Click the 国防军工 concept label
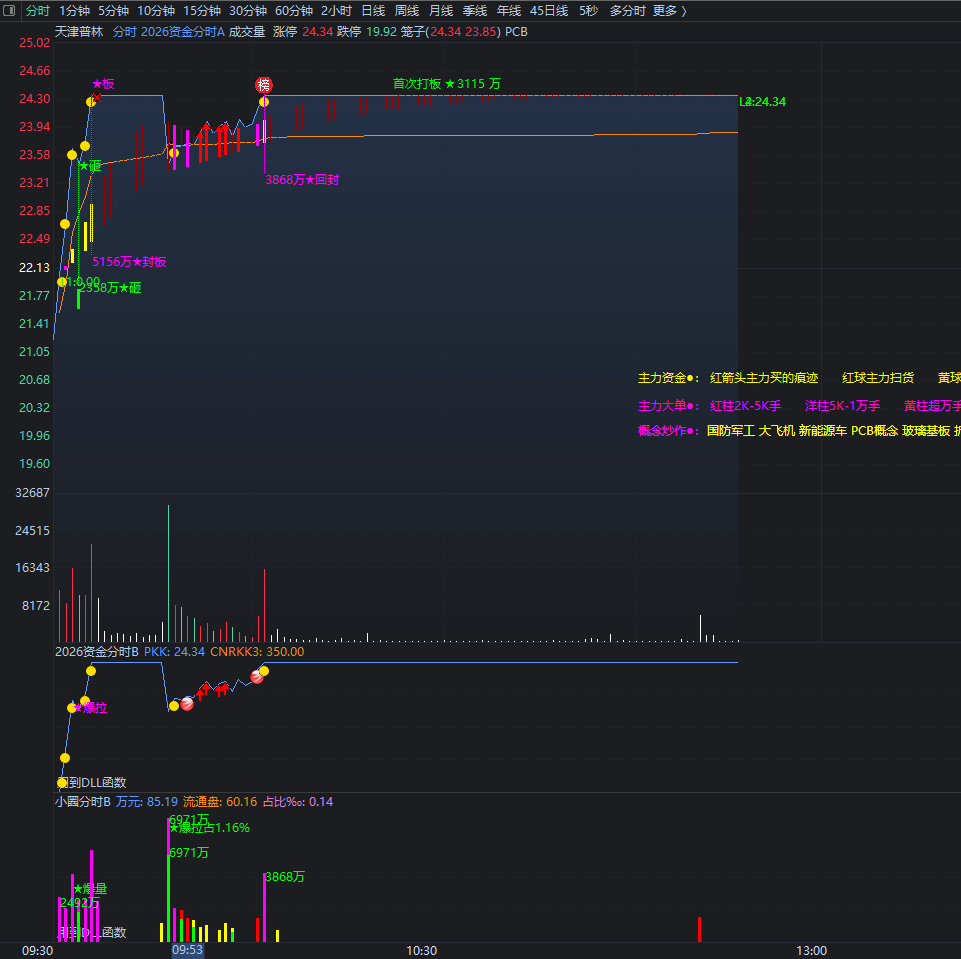The width and height of the screenshot is (961, 959). (731, 431)
